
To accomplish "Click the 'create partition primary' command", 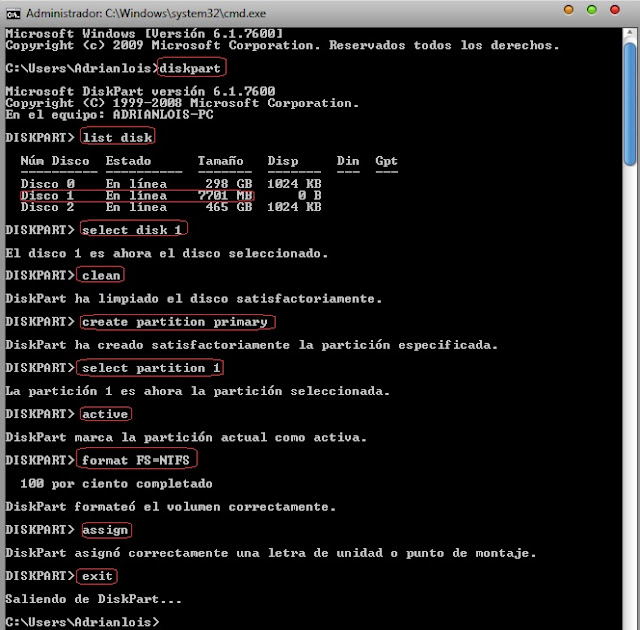I will point(175,322).
